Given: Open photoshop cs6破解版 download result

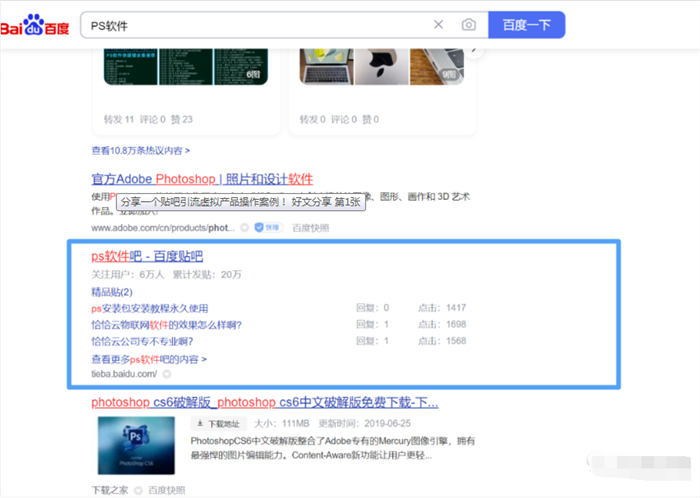Looking at the screenshot, I should point(264,403).
